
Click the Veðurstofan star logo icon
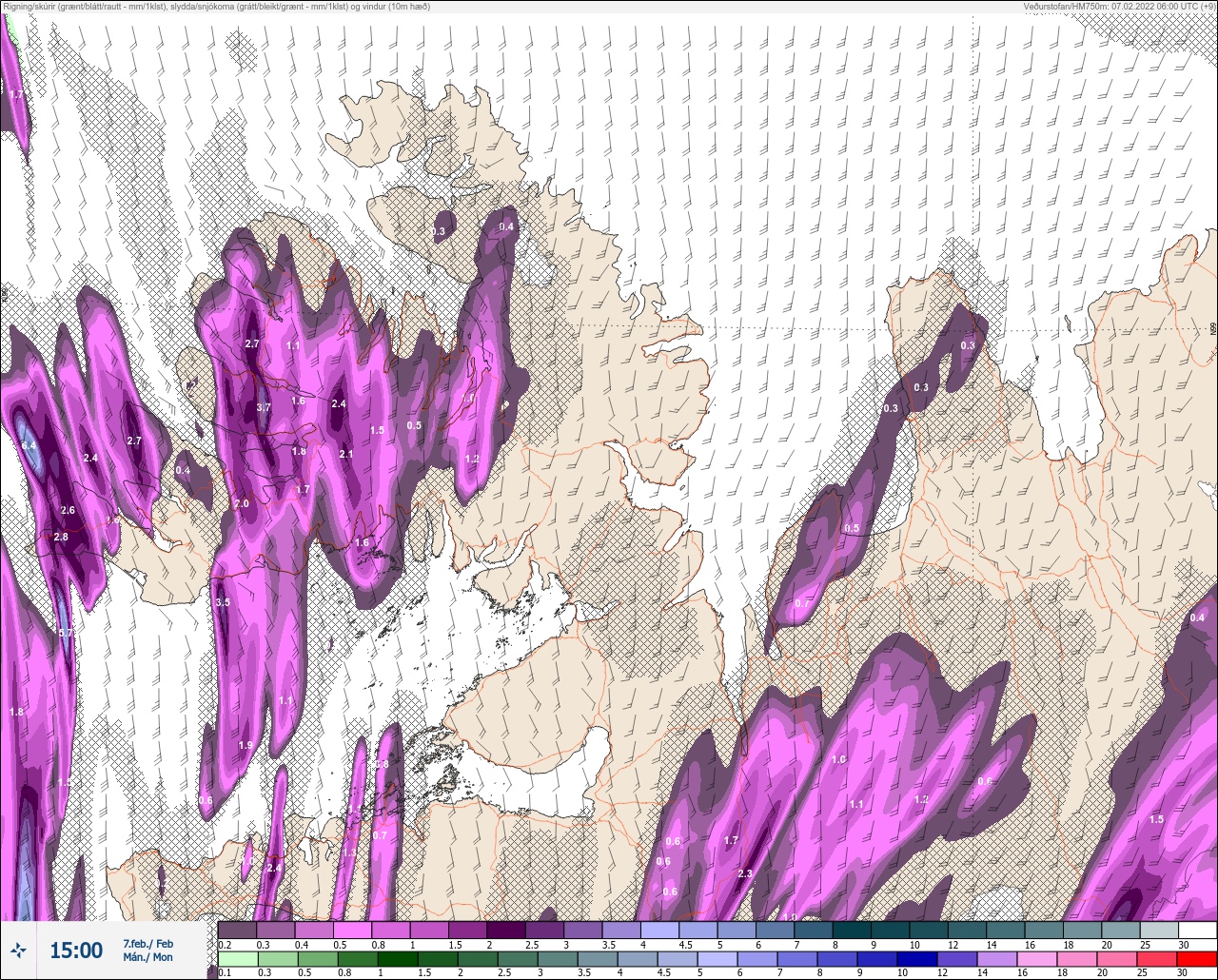(x=18, y=951)
